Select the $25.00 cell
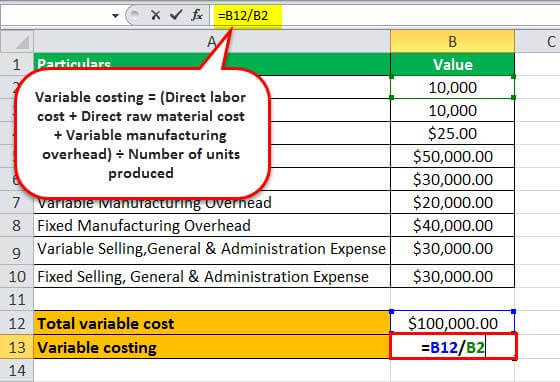This screenshot has height=382, width=560. [x=452, y=134]
